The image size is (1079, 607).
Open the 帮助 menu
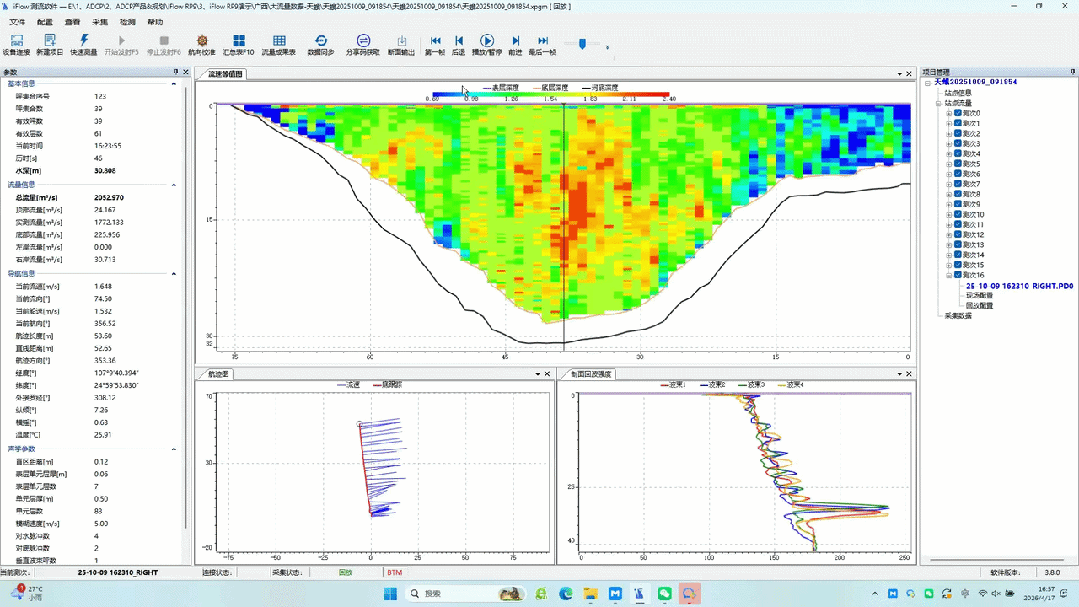point(155,22)
